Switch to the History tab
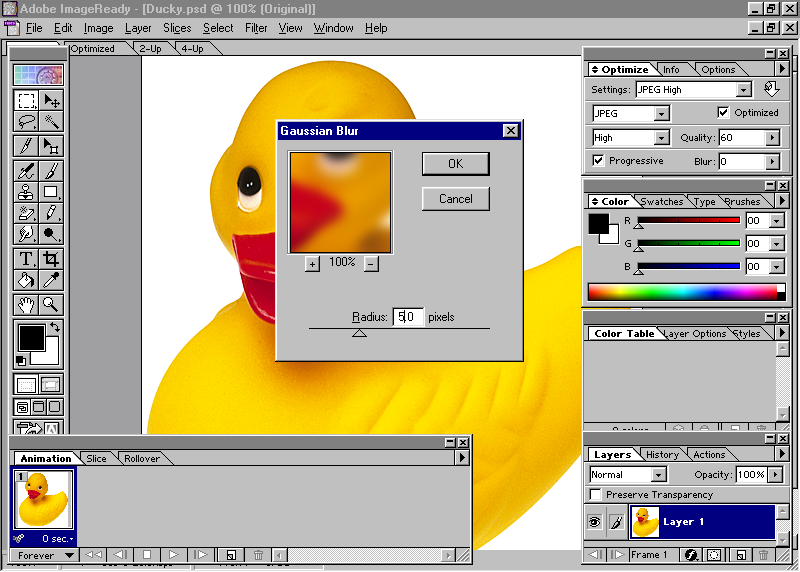 662,455
